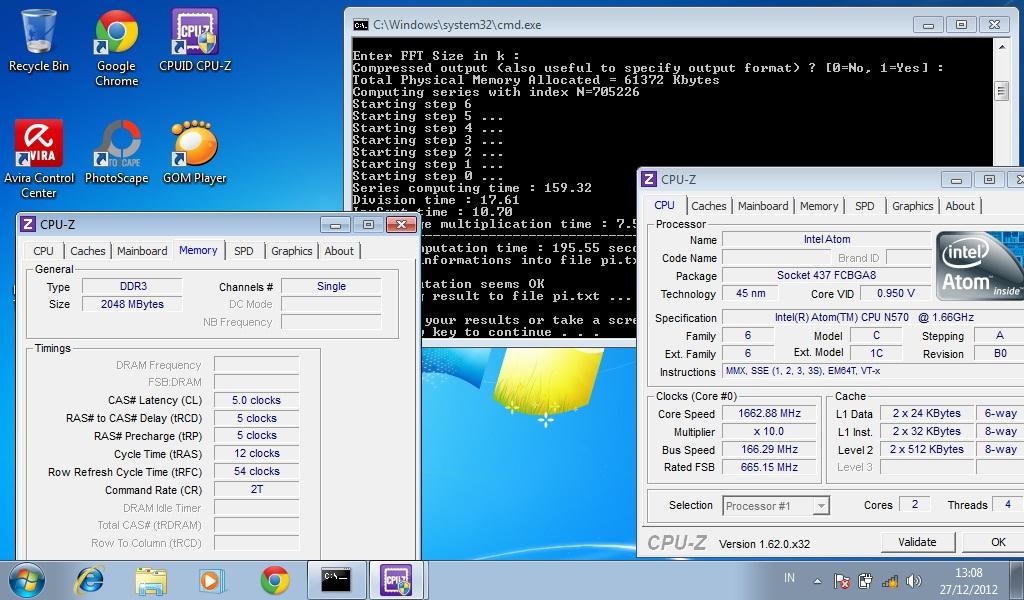Open the volume speaker tray icon
This screenshot has width=1024, height=600.
click(x=914, y=580)
